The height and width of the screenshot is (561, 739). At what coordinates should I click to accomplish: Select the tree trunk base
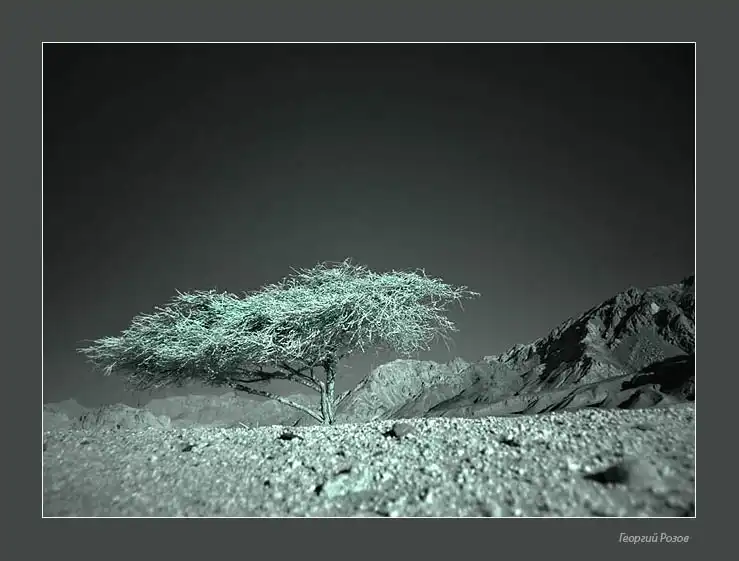click(326, 417)
